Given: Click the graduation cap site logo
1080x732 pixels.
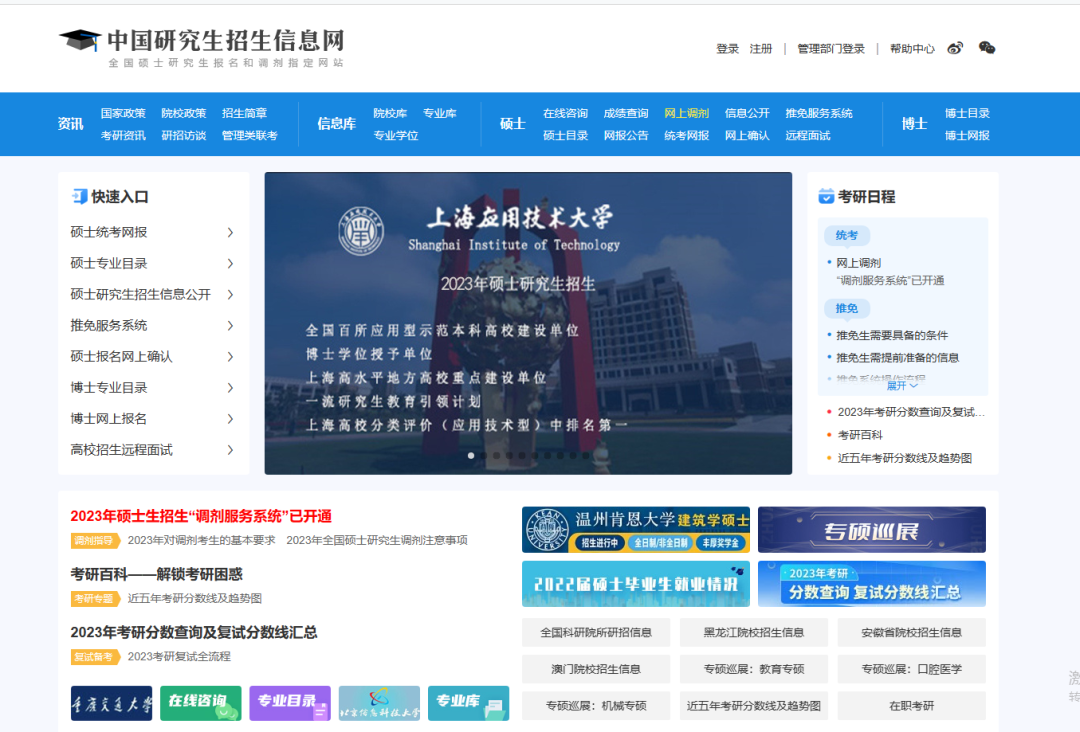Looking at the screenshot, I should click(80, 40).
